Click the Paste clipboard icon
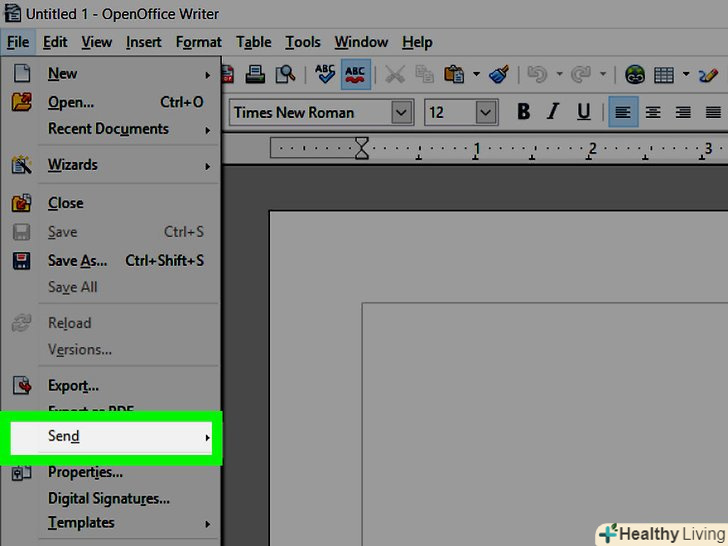 (x=454, y=74)
